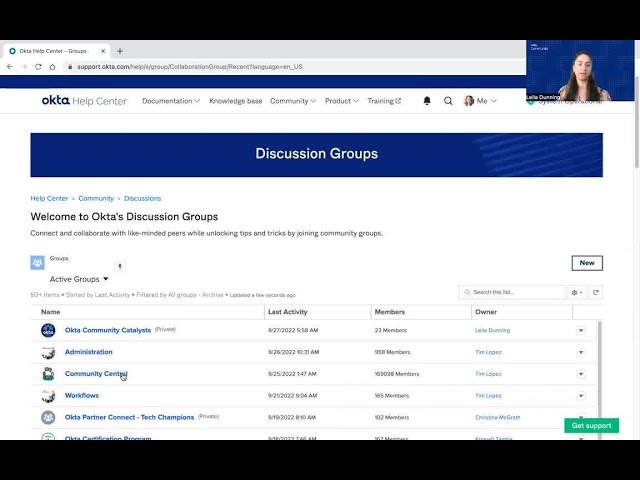Click the Groups people icon
Screen dimensions: 640x480
pos(38,262)
